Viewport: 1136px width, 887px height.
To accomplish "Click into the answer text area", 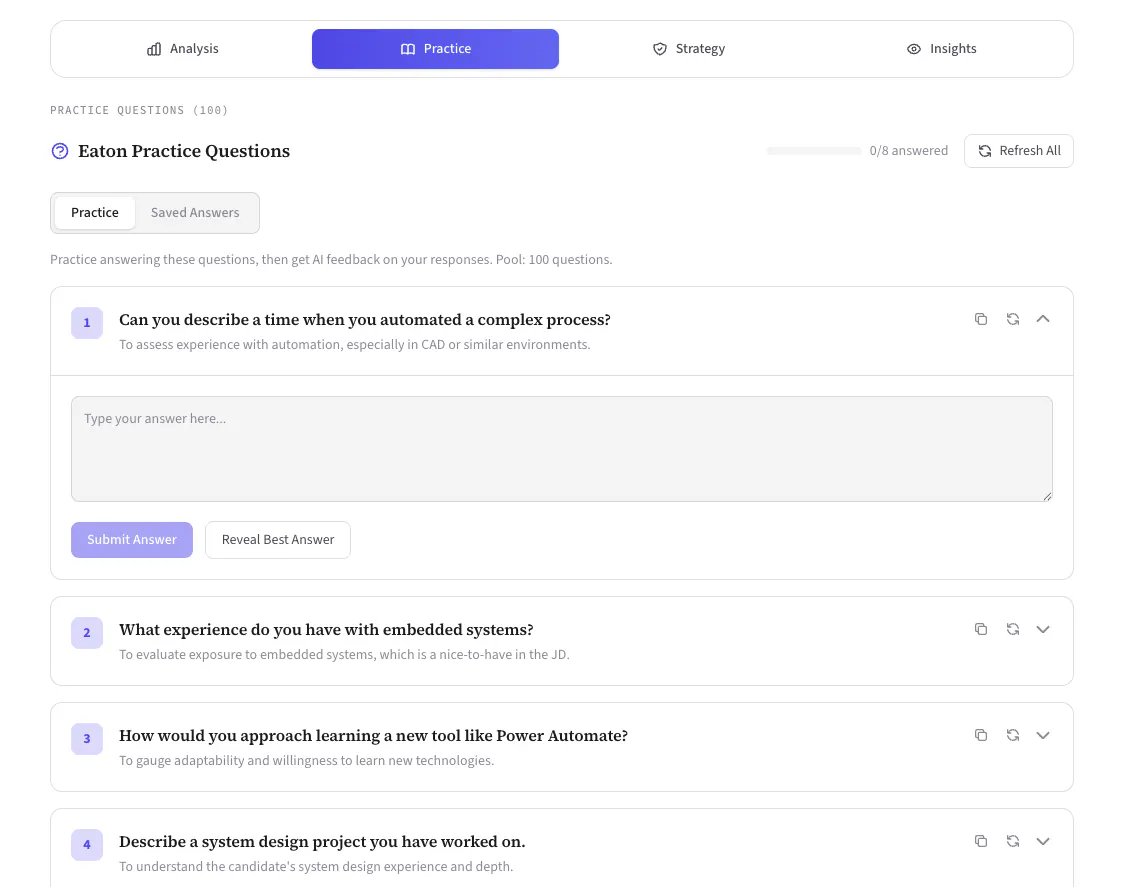I will [x=561, y=449].
